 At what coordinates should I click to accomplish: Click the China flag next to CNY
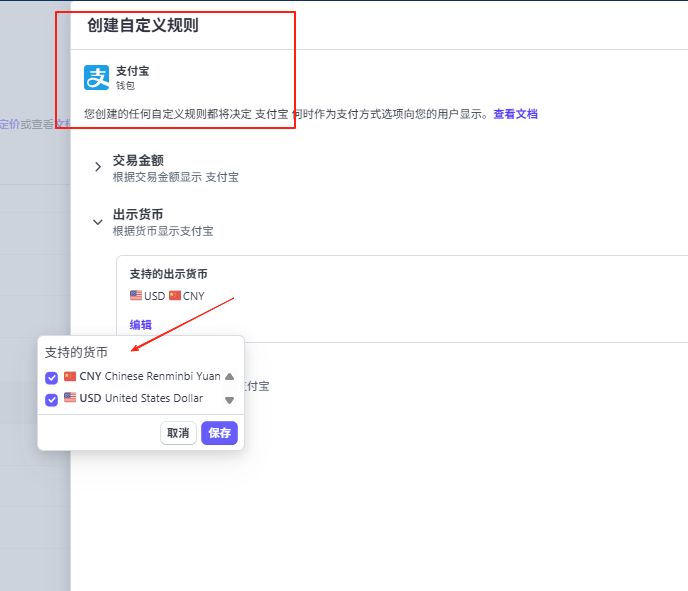(175, 295)
